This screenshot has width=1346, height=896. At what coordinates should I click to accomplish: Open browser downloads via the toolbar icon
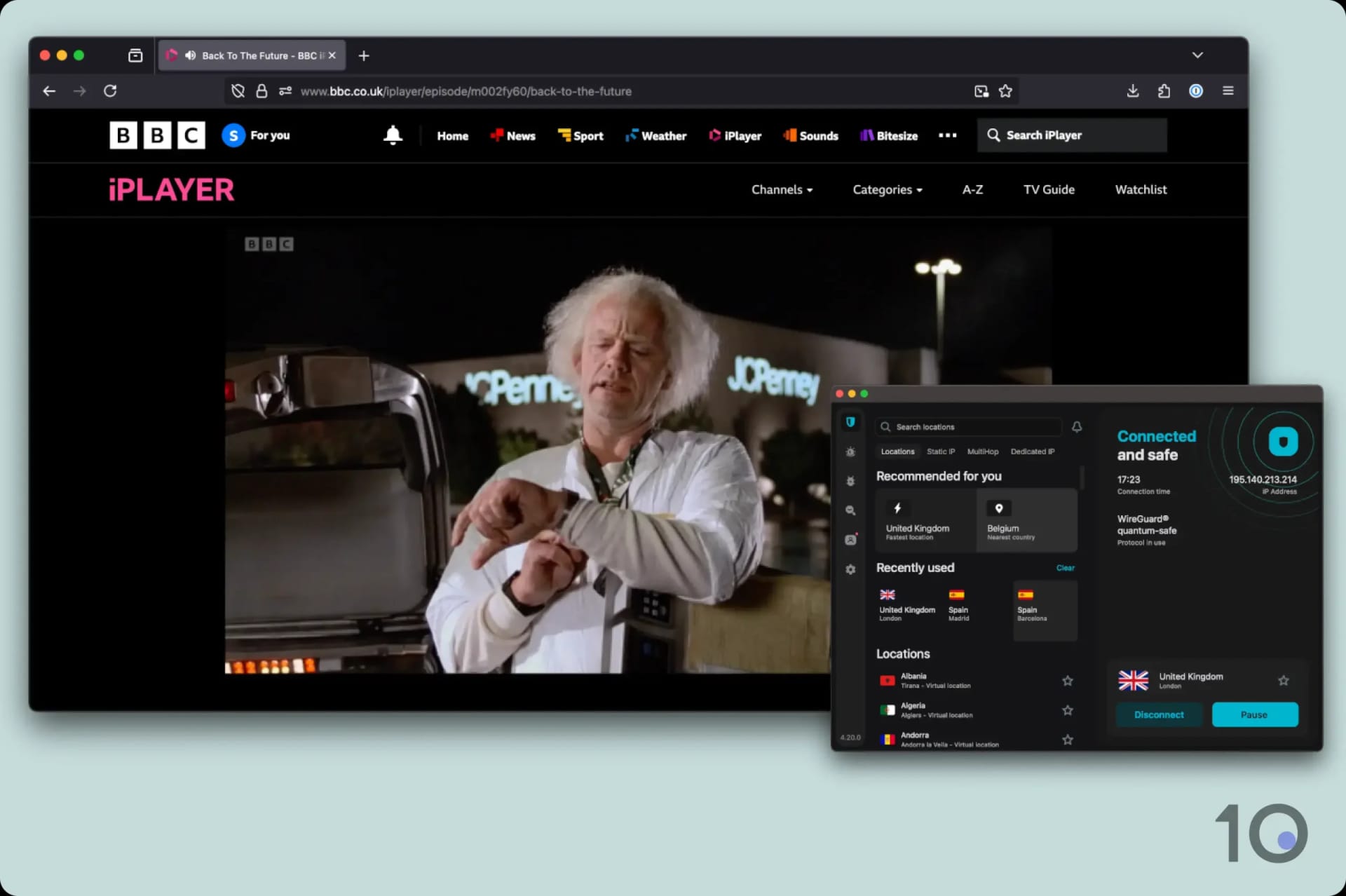coord(1132,90)
